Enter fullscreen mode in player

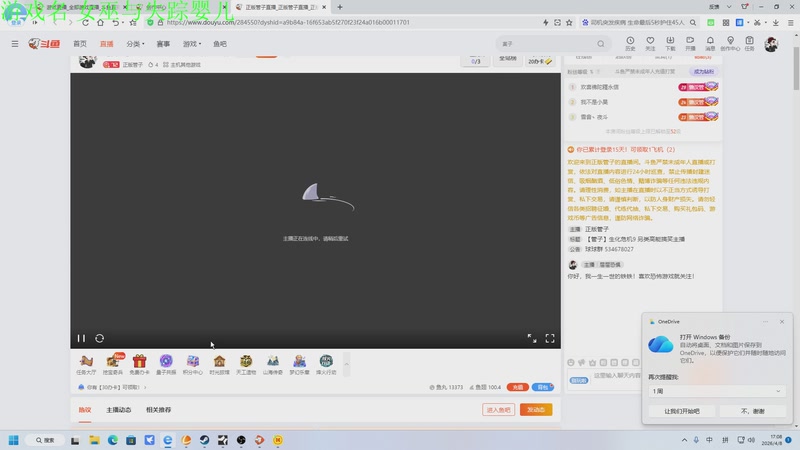[550, 338]
